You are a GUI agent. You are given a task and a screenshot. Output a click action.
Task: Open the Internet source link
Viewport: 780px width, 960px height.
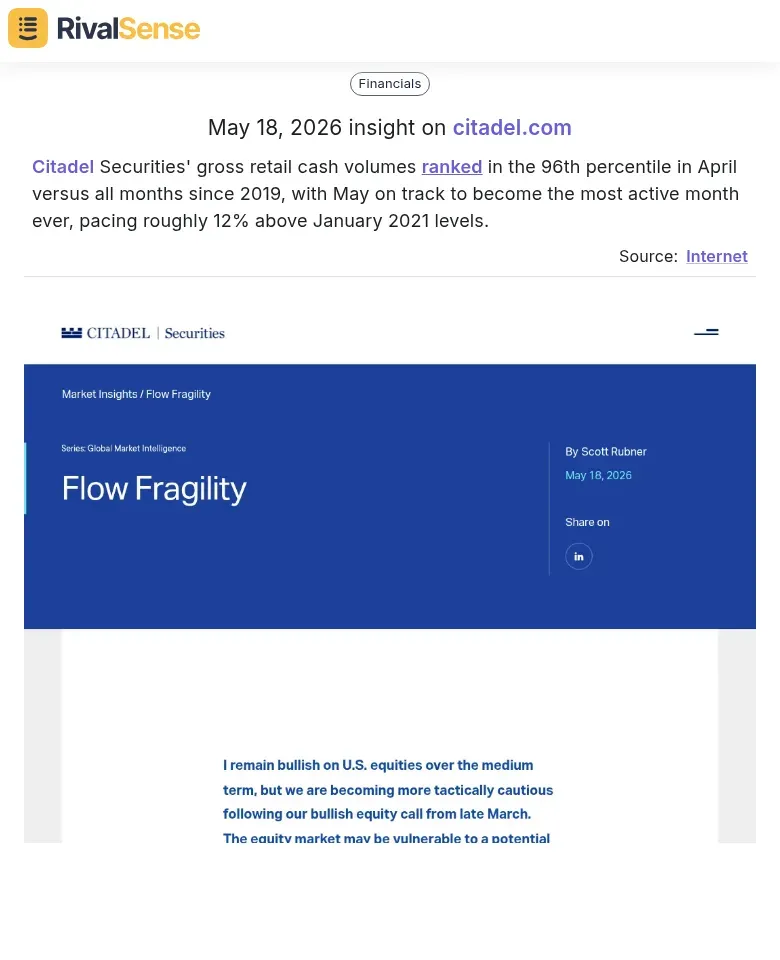pos(716,256)
